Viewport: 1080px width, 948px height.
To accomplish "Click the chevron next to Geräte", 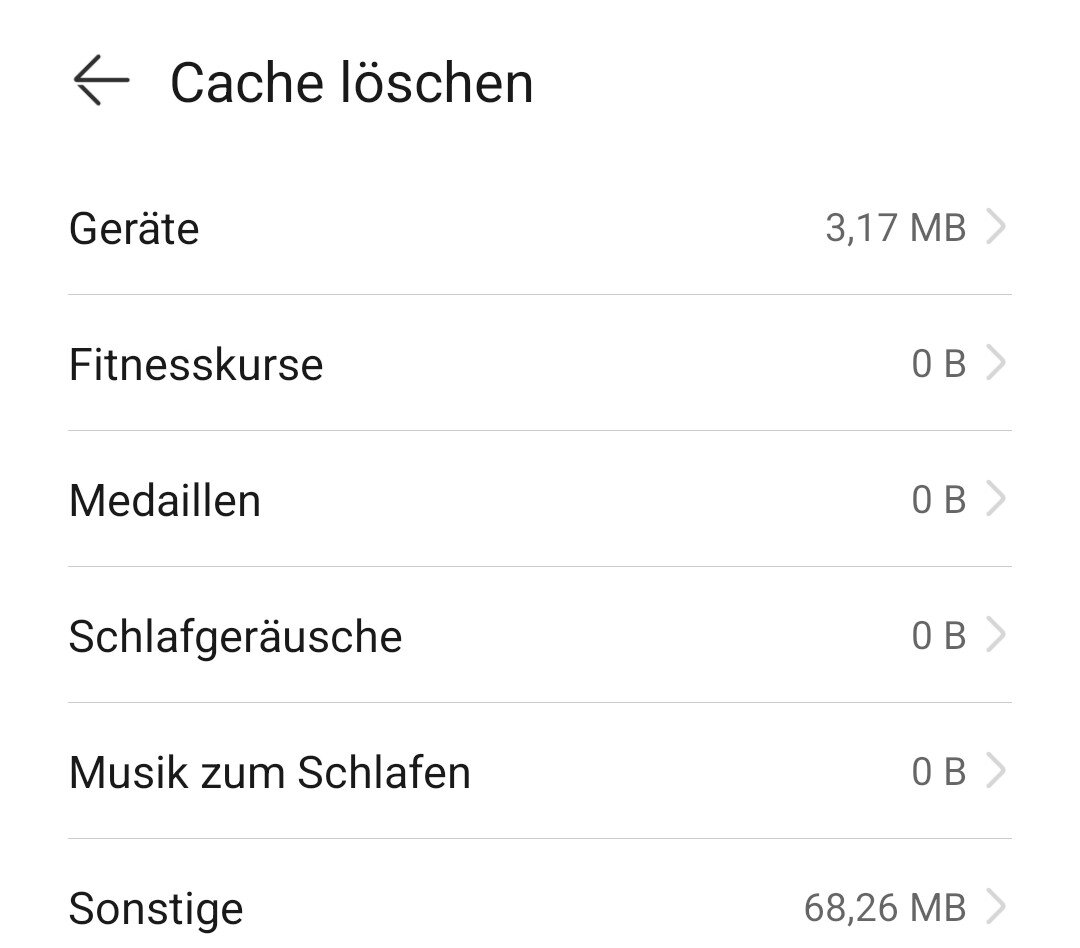I will [x=996, y=227].
